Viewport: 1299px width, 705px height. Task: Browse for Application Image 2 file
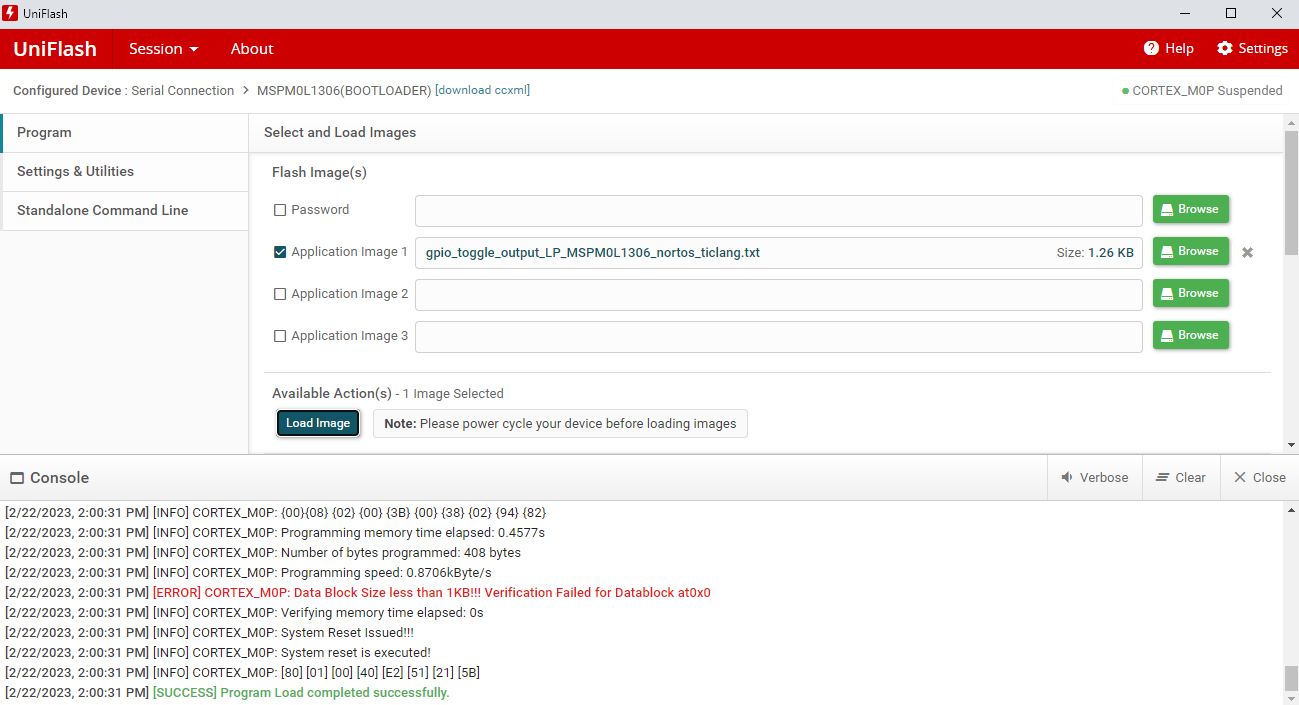(1190, 293)
